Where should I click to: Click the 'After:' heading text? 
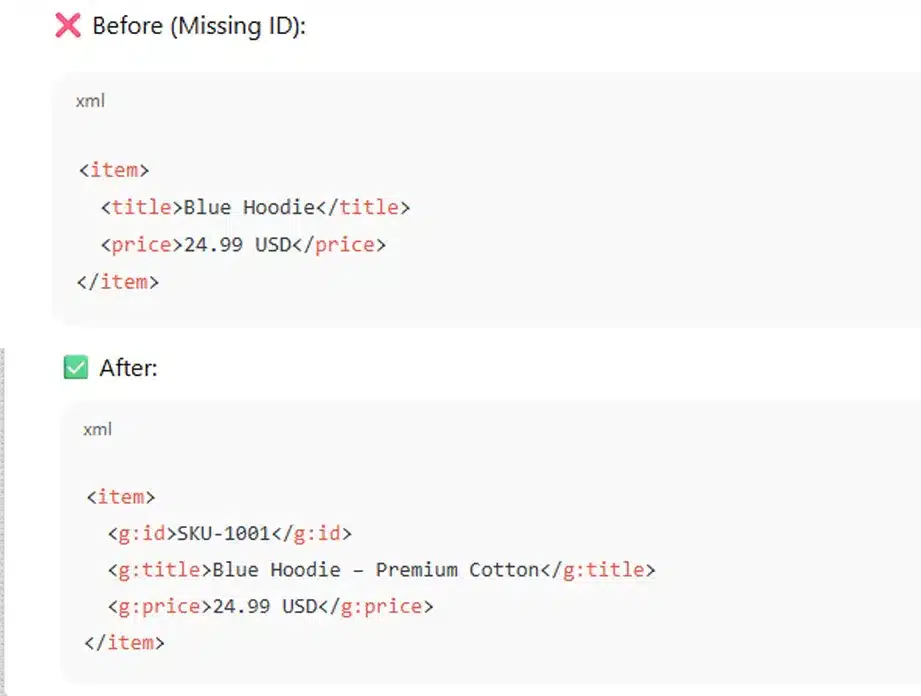[x=129, y=368]
